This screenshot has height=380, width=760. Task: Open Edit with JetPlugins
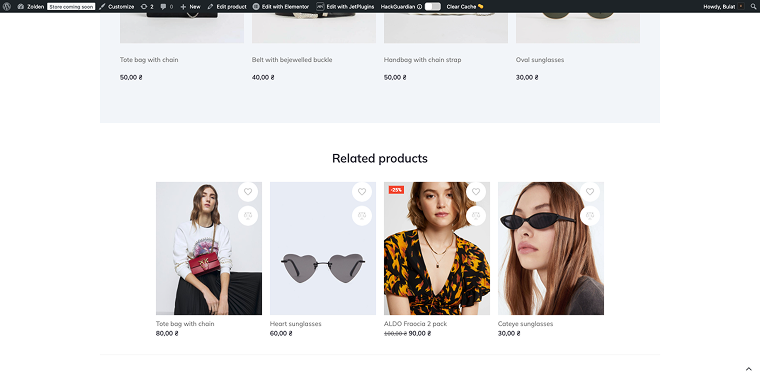click(345, 7)
